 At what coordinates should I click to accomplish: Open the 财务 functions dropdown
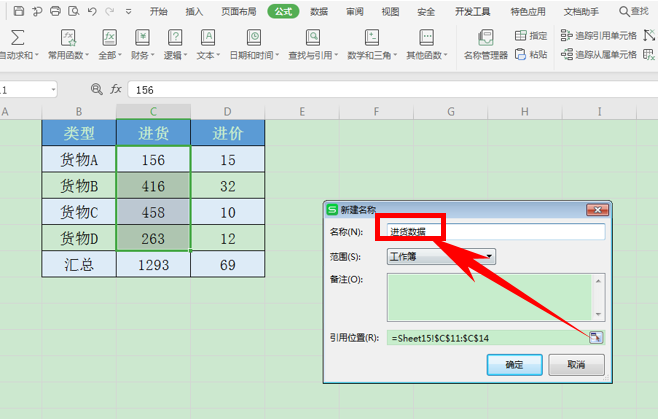pyautogui.click(x=143, y=55)
